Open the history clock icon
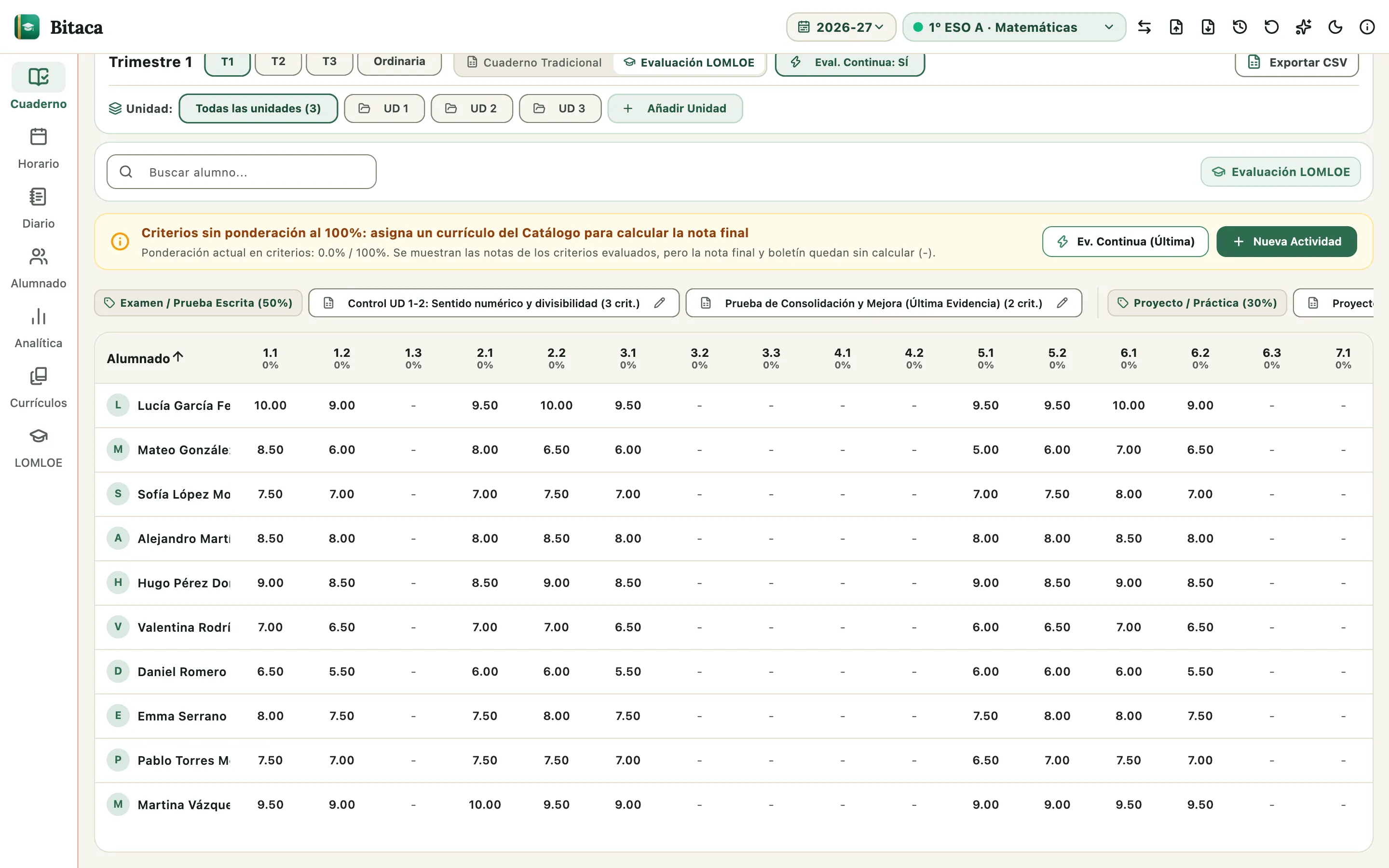This screenshot has height=868, width=1389. point(1240,27)
